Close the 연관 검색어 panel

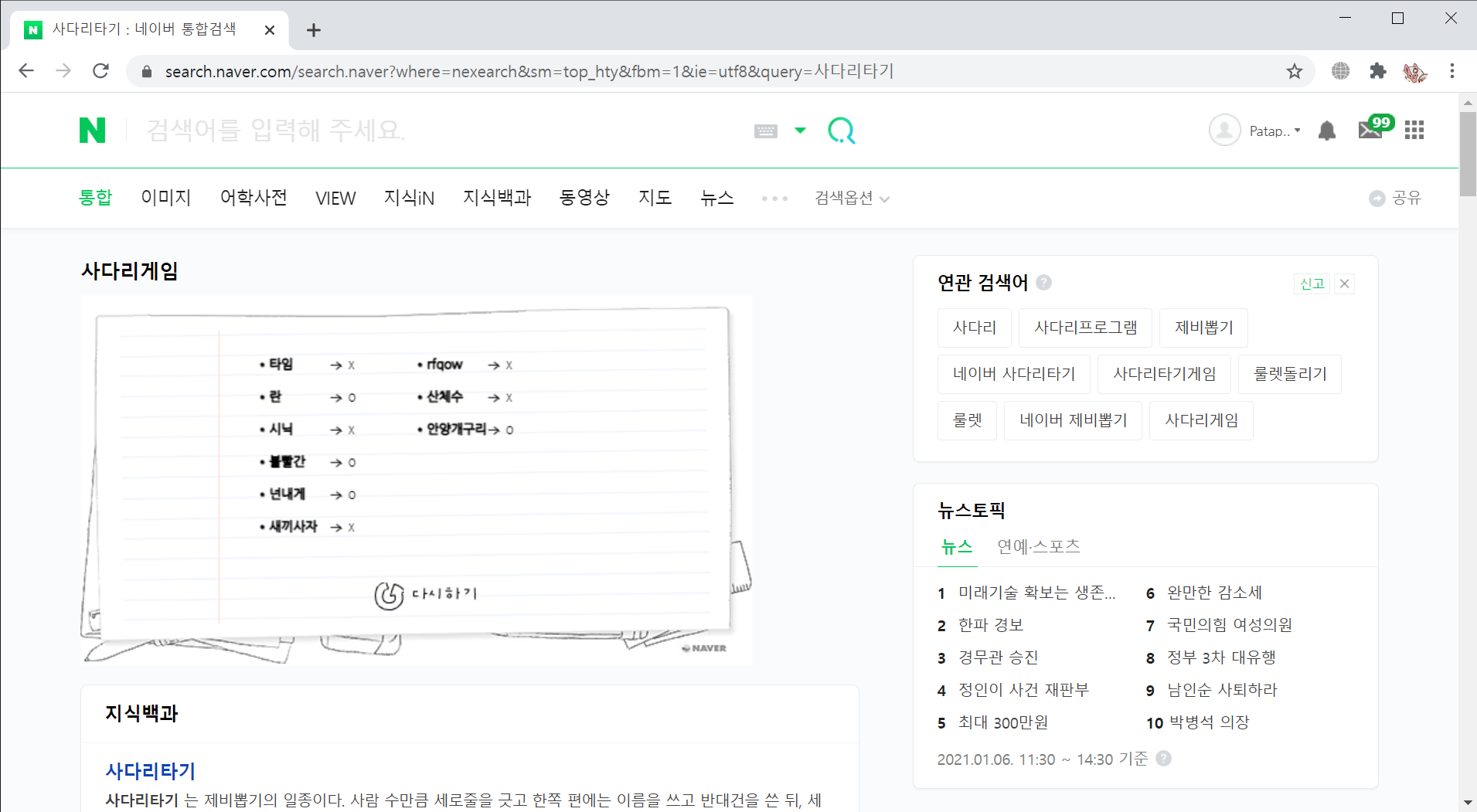[1345, 284]
